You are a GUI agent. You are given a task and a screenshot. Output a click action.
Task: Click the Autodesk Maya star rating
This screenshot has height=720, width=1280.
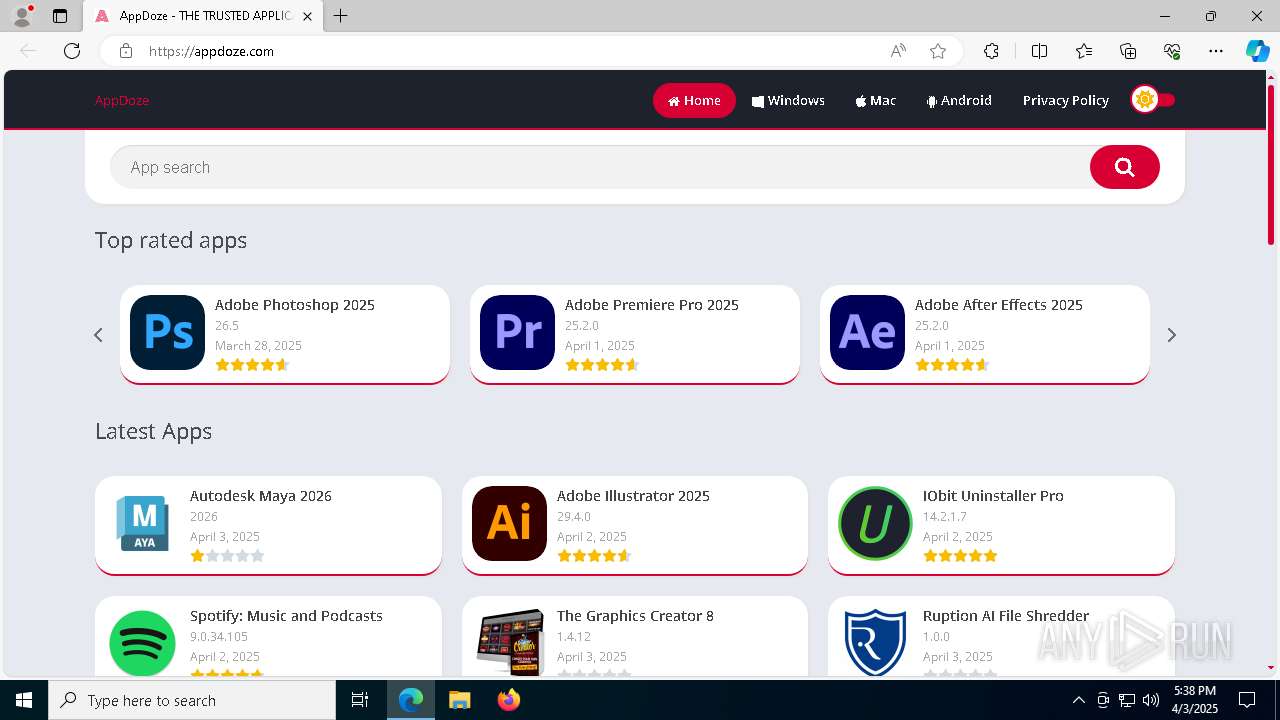[x=227, y=556]
